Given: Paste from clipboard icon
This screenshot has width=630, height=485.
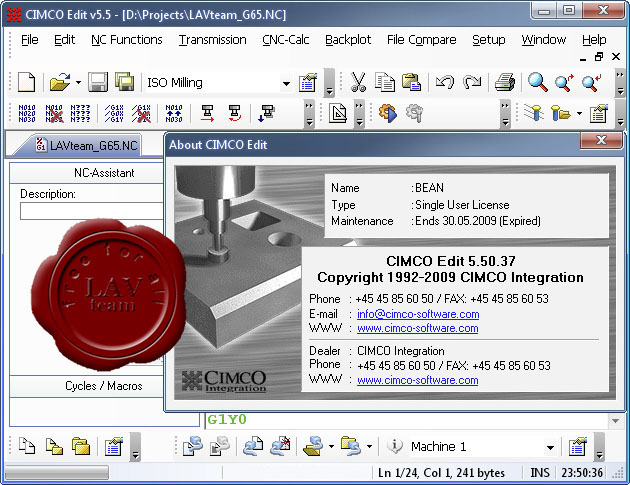Looking at the screenshot, I should pos(411,82).
